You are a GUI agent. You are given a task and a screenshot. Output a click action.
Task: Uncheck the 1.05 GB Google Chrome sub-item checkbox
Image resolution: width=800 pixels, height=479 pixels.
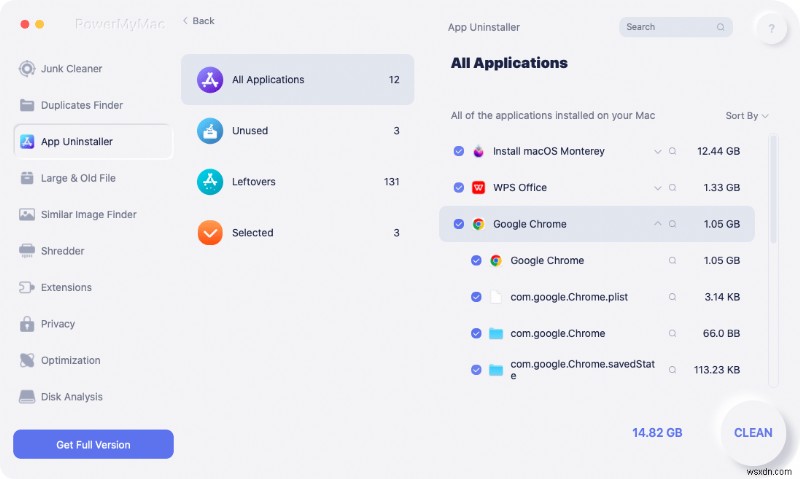[x=476, y=260]
